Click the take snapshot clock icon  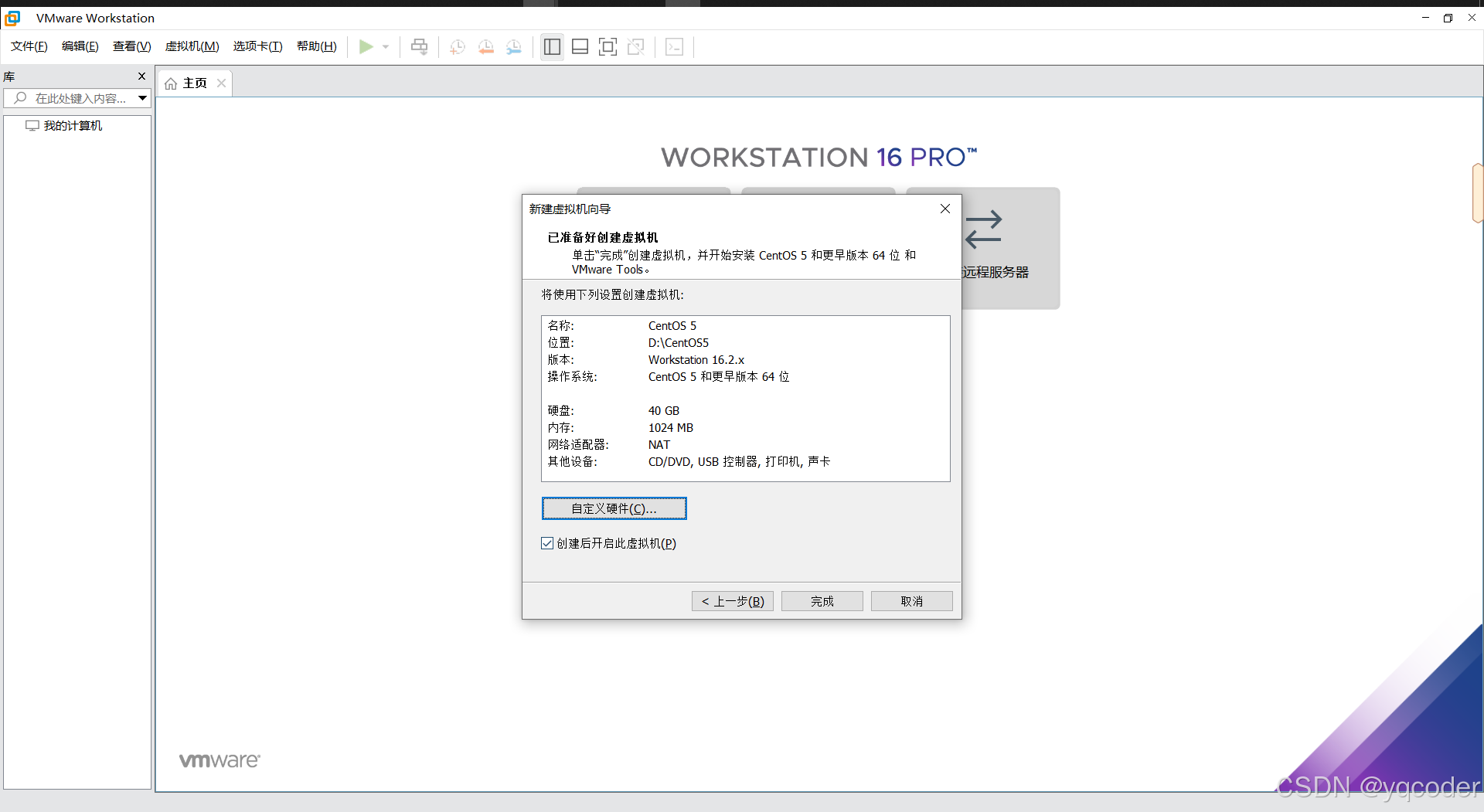click(x=458, y=47)
